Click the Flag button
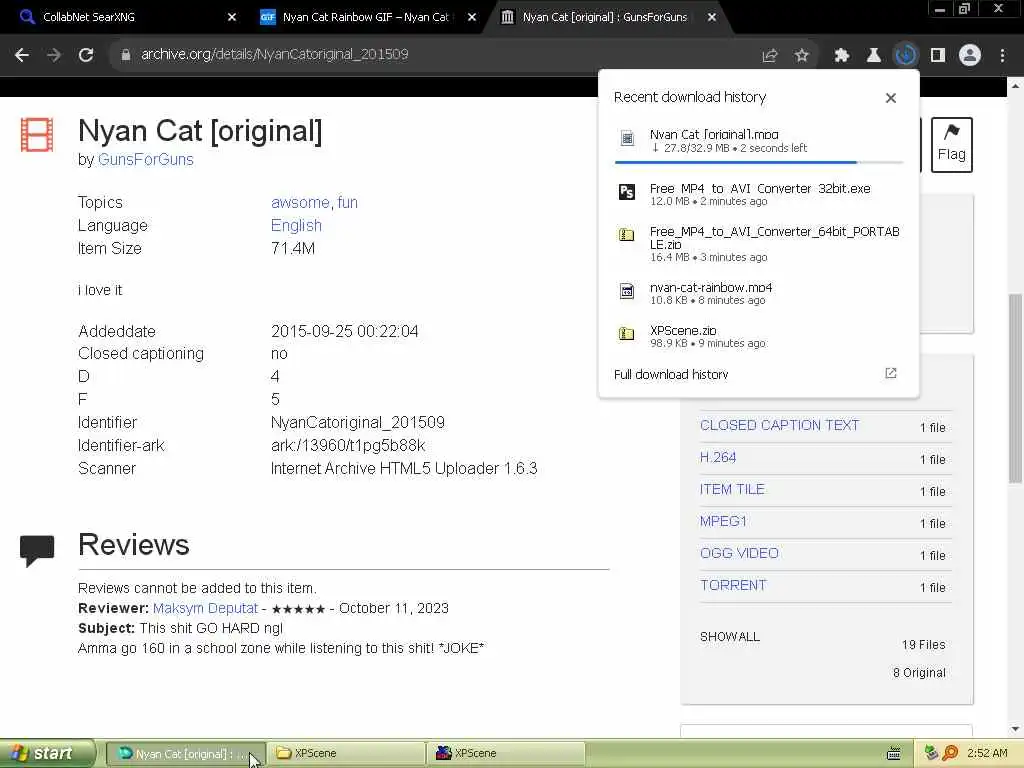The height and width of the screenshot is (768, 1024). (x=952, y=144)
